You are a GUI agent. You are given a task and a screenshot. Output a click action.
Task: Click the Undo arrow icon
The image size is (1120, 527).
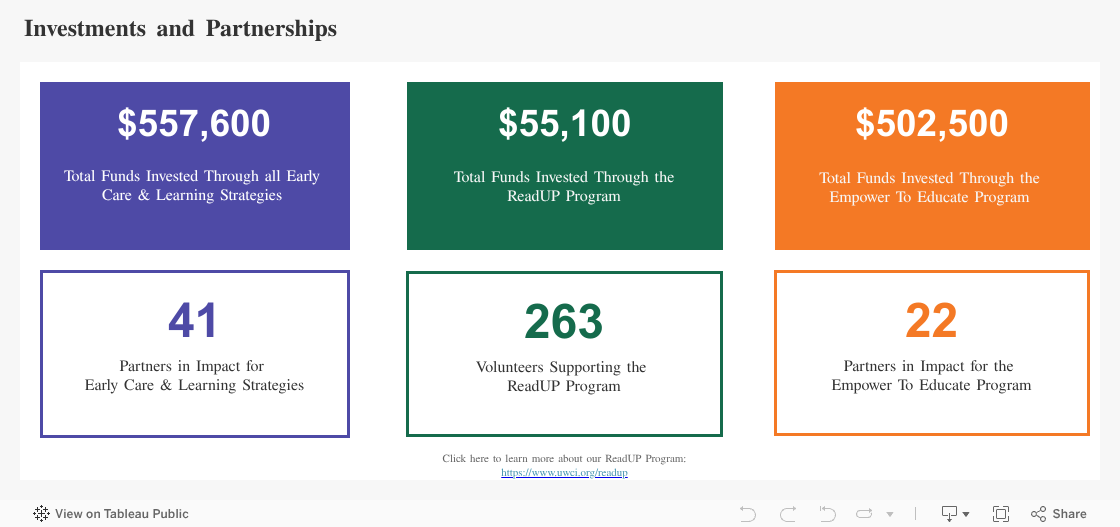(748, 514)
